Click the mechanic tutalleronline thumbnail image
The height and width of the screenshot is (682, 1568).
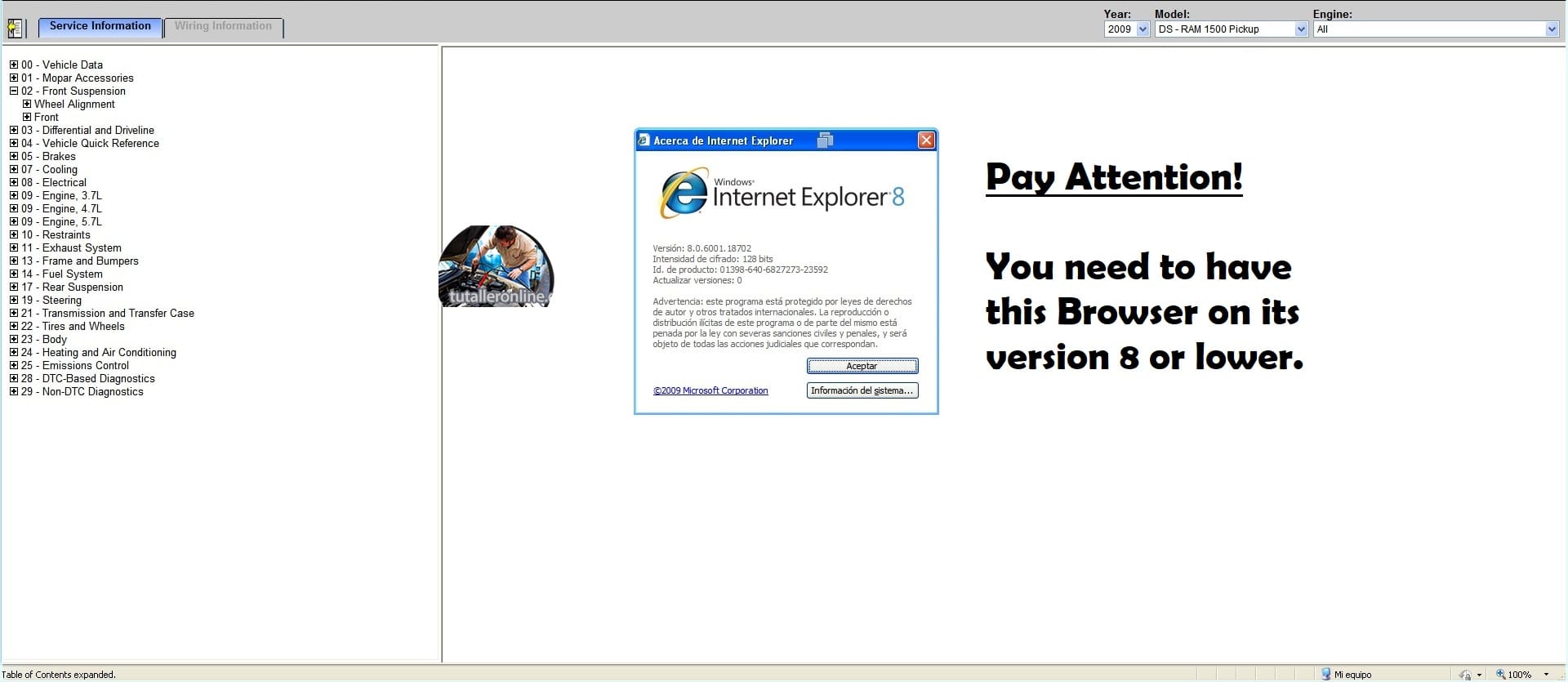tap(497, 266)
